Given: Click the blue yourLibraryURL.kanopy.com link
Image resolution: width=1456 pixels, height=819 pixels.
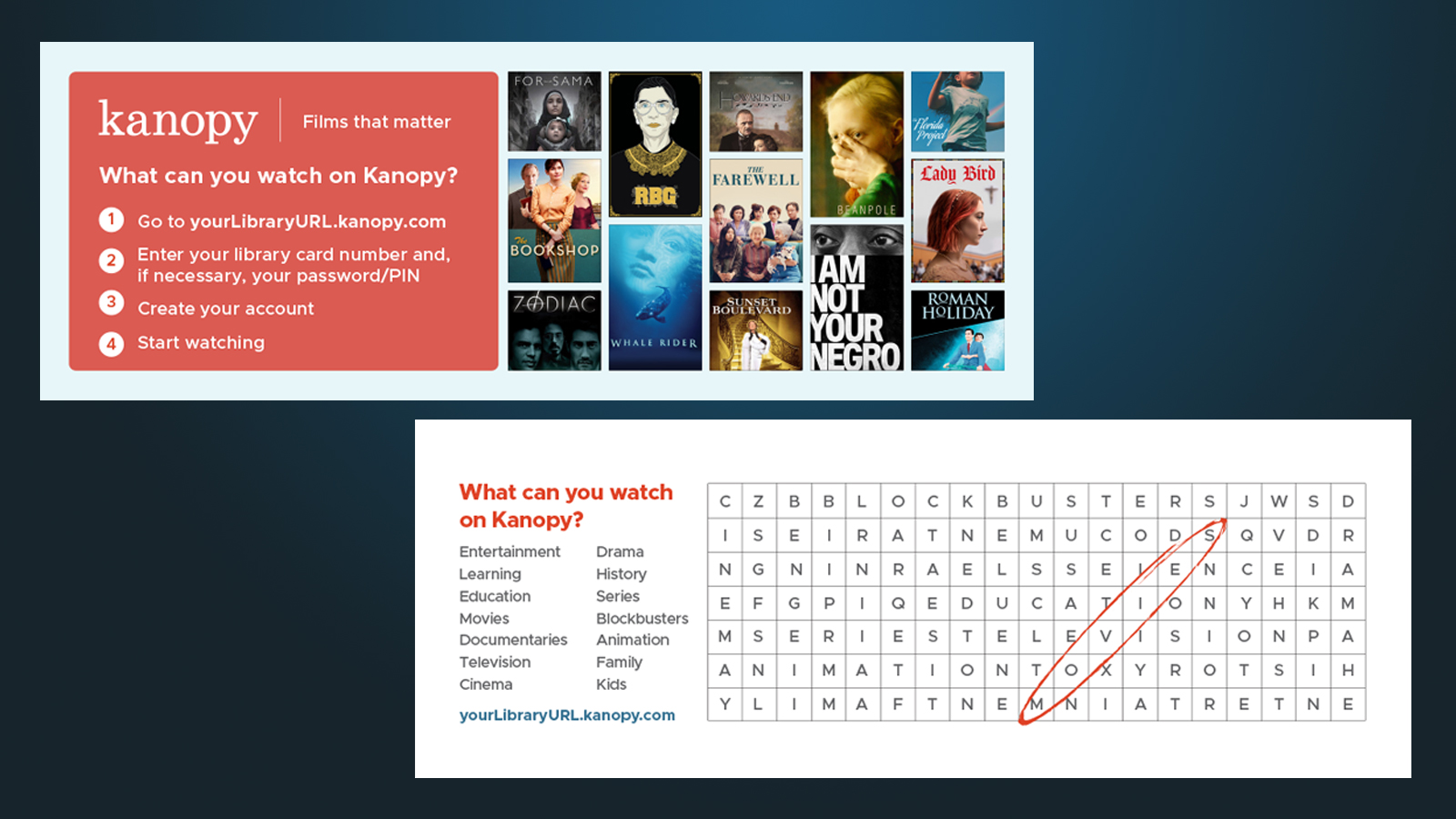Looking at the screenshot, I should click(567, 715).
